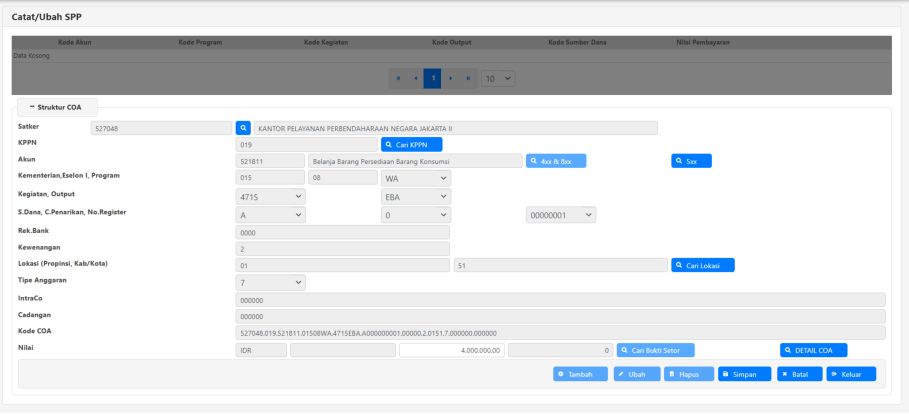Open the Tipe Anggaran dropdown
The height and width of the screenshot is (414, 909).
point(271,282)
